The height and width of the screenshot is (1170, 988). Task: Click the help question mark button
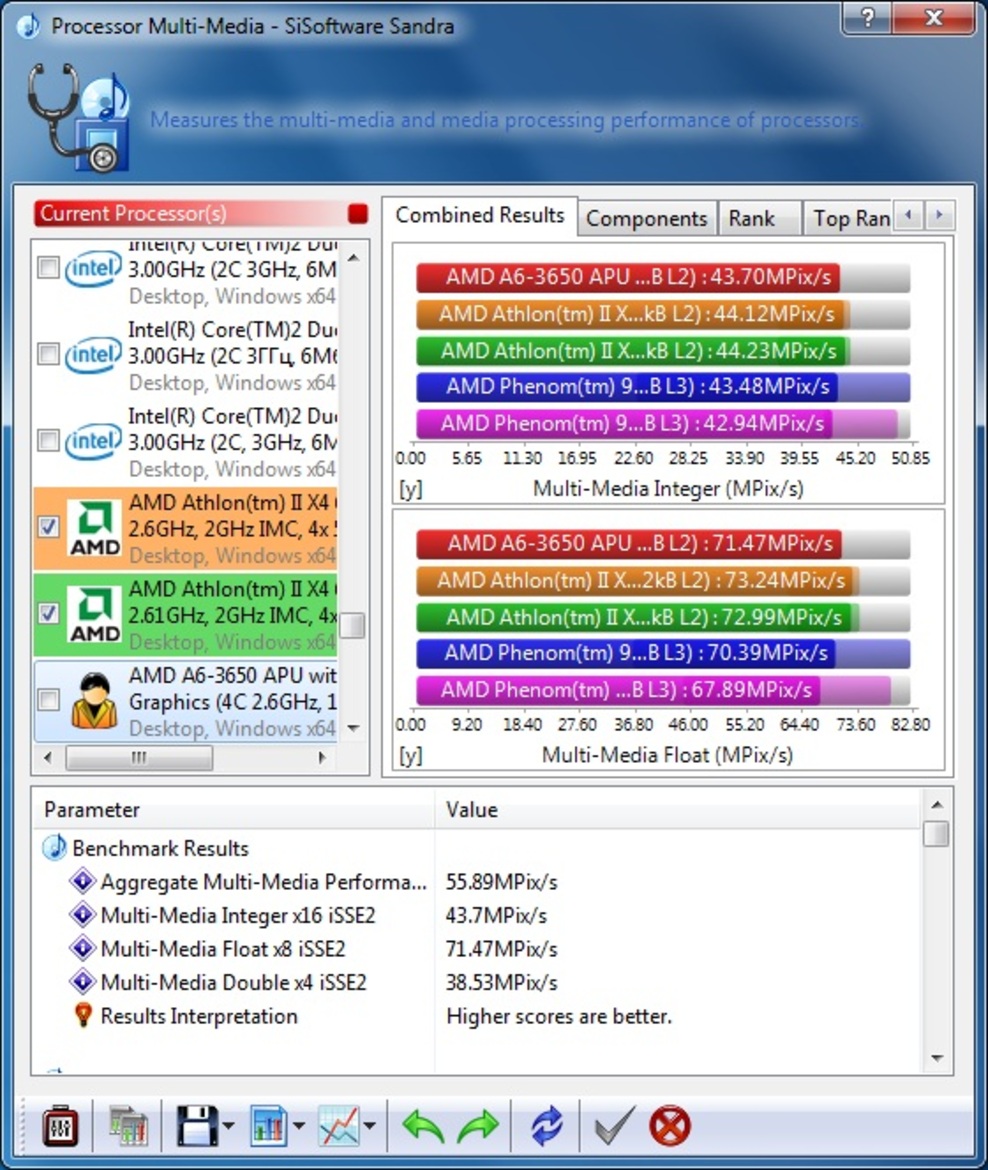pos(867,17)
